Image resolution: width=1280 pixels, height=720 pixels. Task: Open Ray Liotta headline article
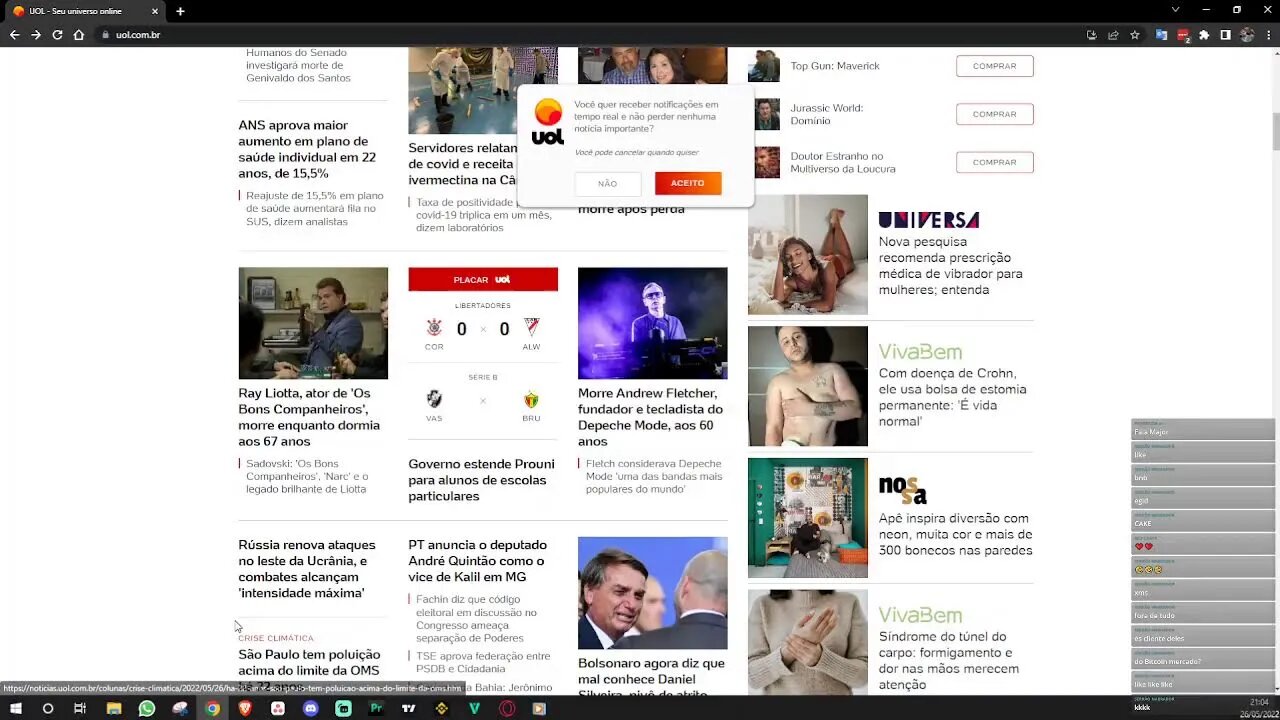[x=309, y=417]
